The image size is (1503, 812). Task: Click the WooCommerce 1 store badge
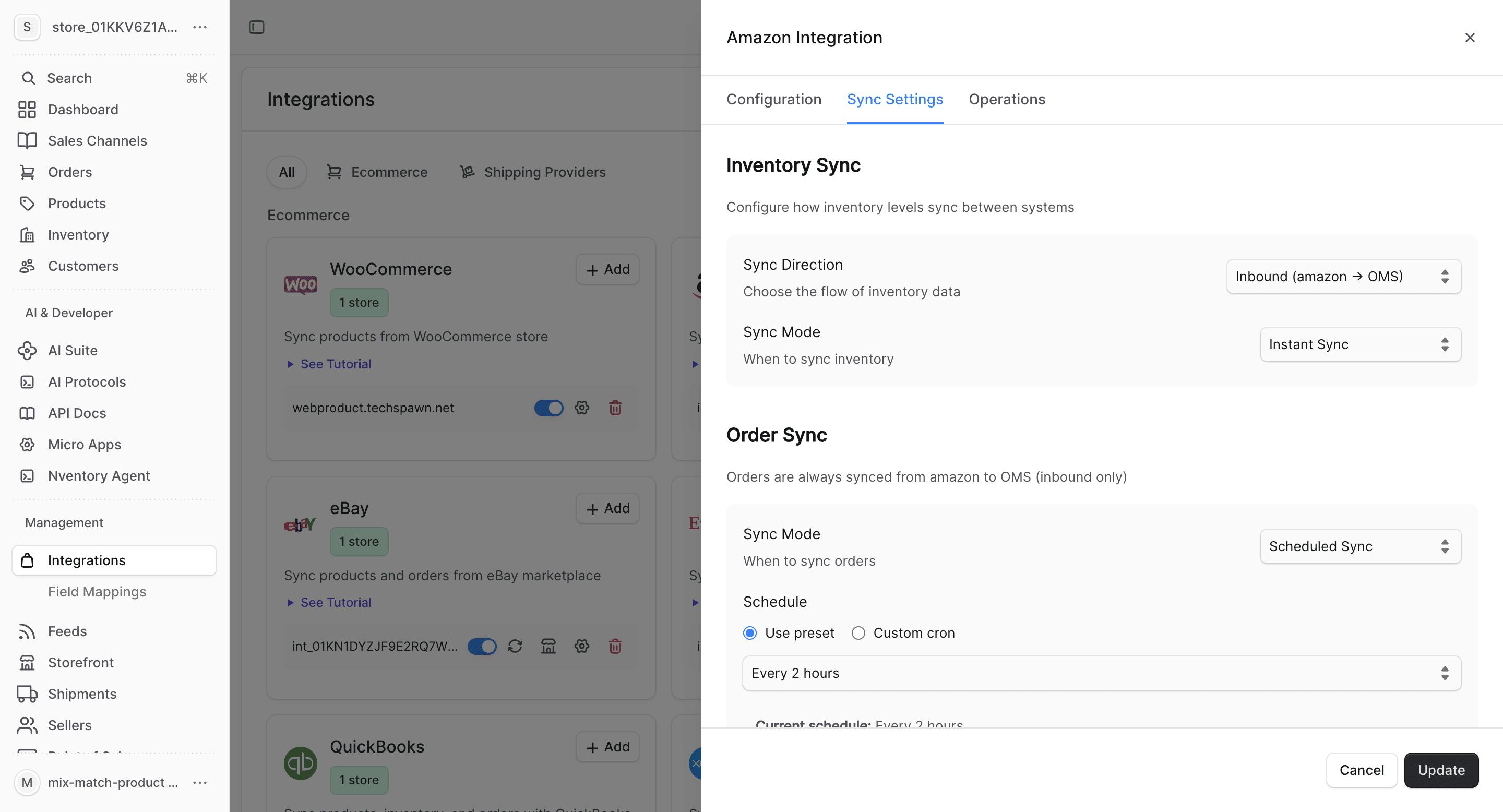359,303
